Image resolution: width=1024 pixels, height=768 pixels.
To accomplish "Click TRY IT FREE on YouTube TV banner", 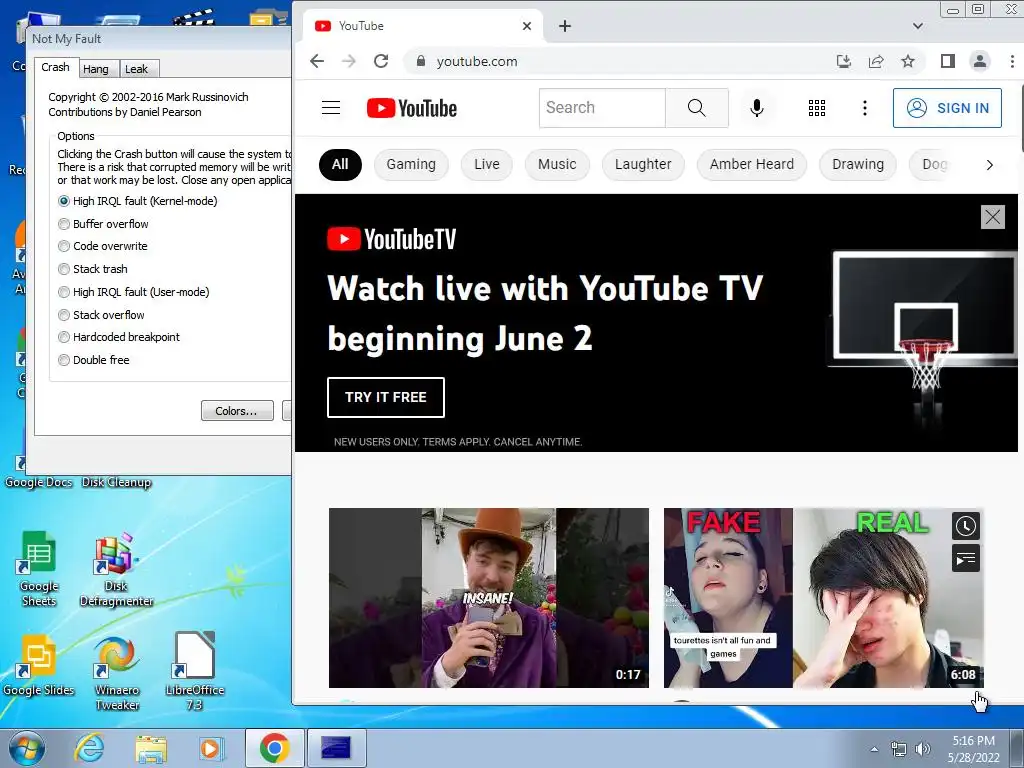I will [385, 397].
